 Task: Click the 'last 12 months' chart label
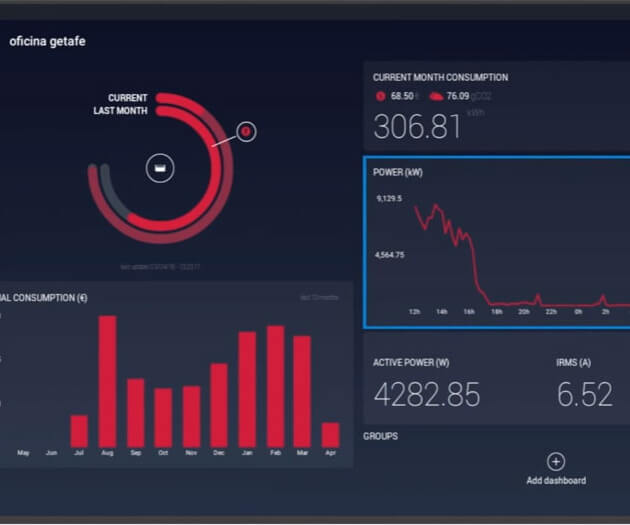(319, 297)
